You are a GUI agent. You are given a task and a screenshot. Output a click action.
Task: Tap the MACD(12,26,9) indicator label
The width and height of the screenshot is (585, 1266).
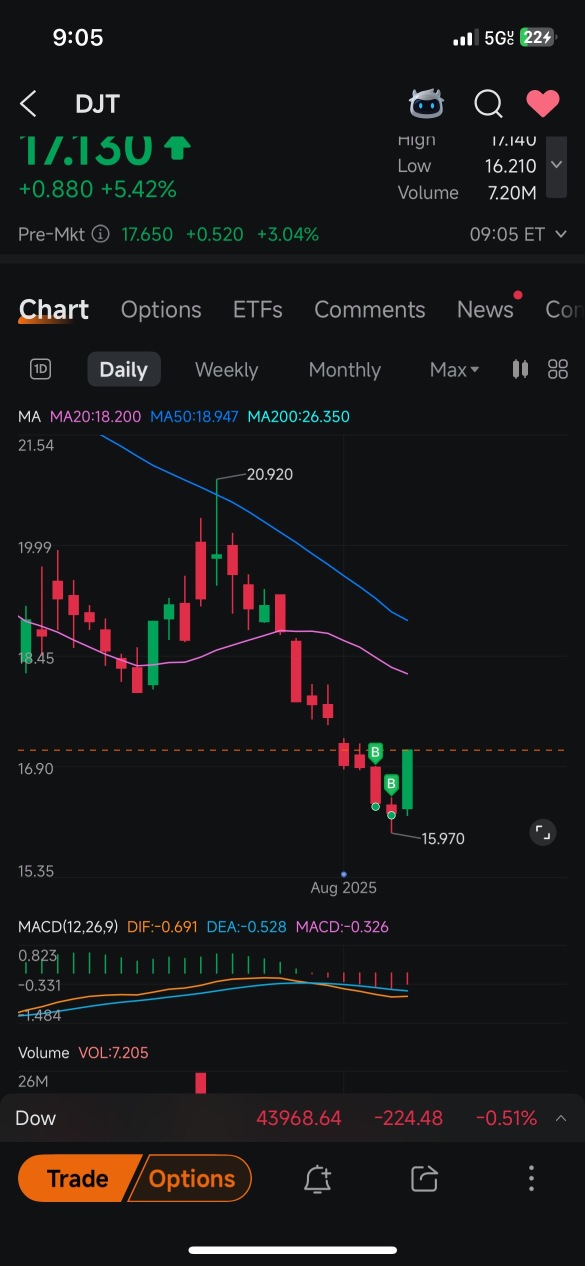(x=68, y=927)
